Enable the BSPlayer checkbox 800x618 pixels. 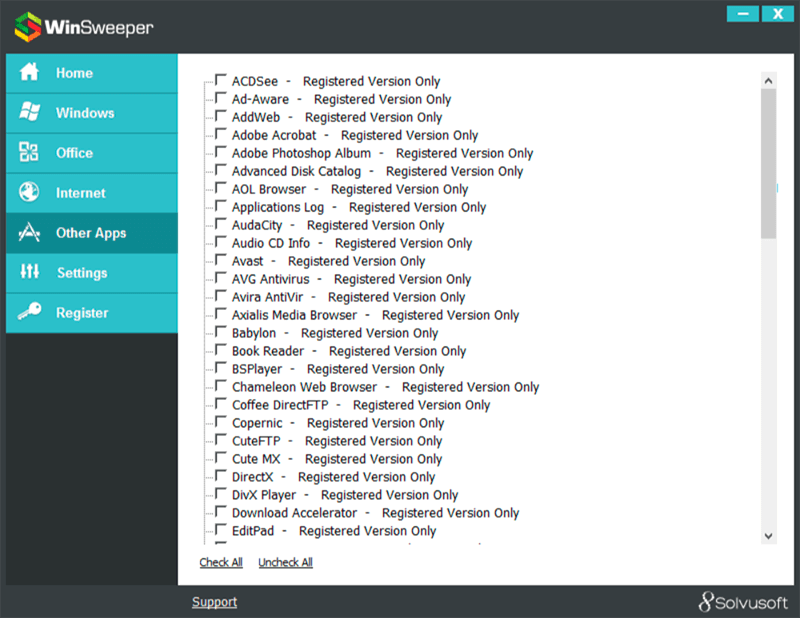220,368
